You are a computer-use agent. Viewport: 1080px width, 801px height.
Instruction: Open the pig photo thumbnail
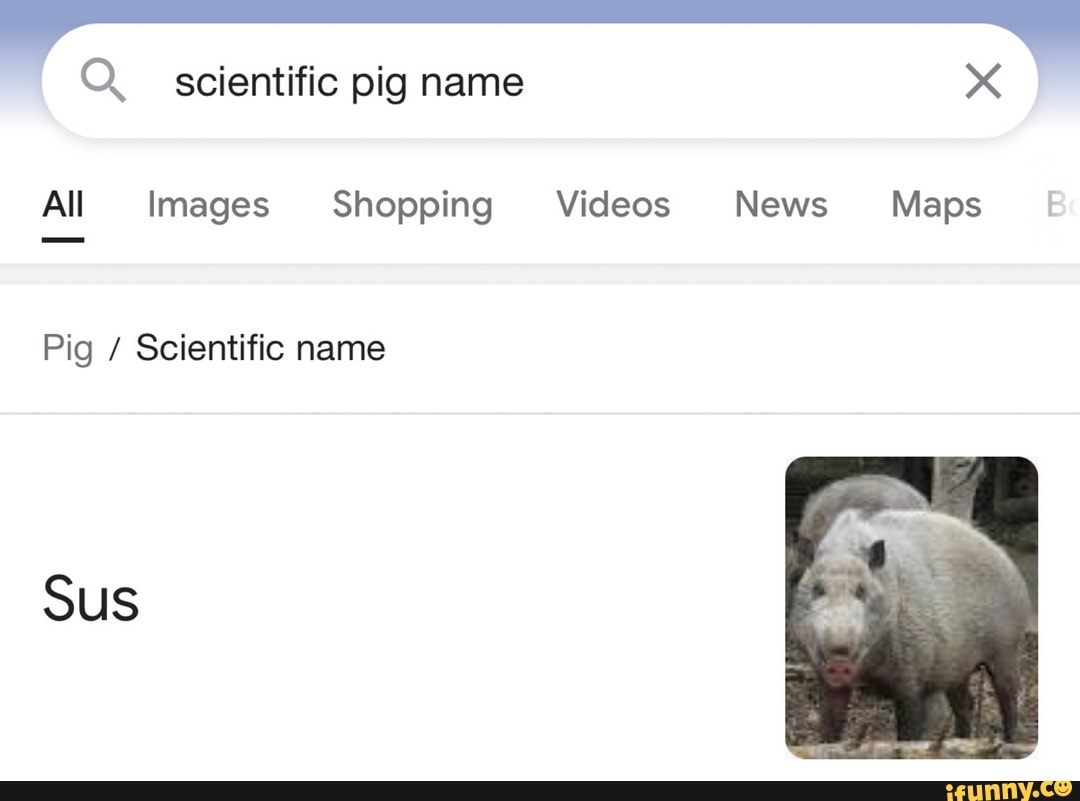911,607
